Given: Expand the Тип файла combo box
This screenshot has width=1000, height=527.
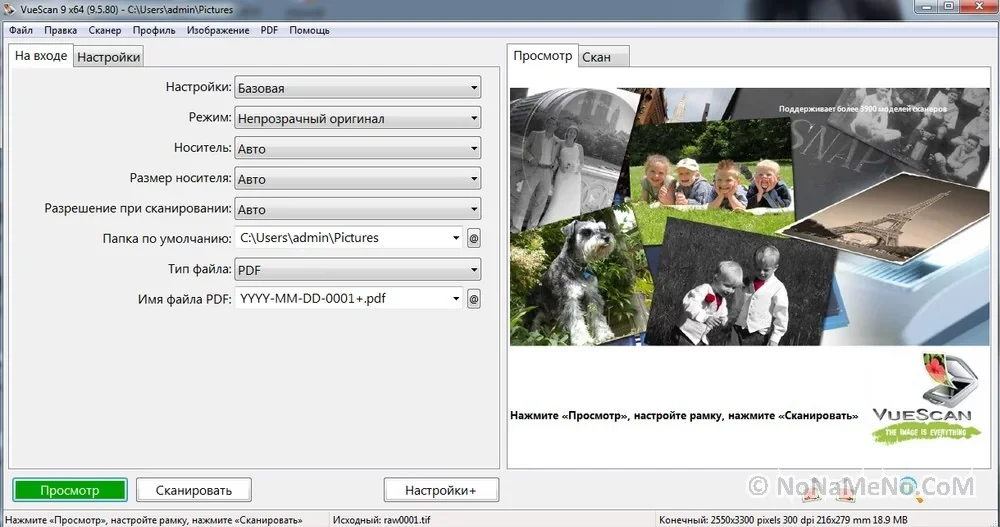Looking at the screenshot, I should tap(357, 270).
